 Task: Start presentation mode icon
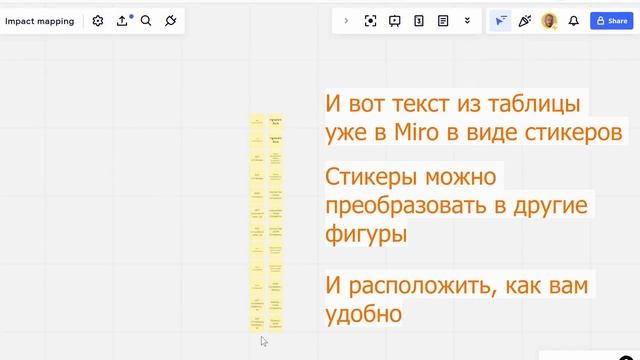[394, 21]
